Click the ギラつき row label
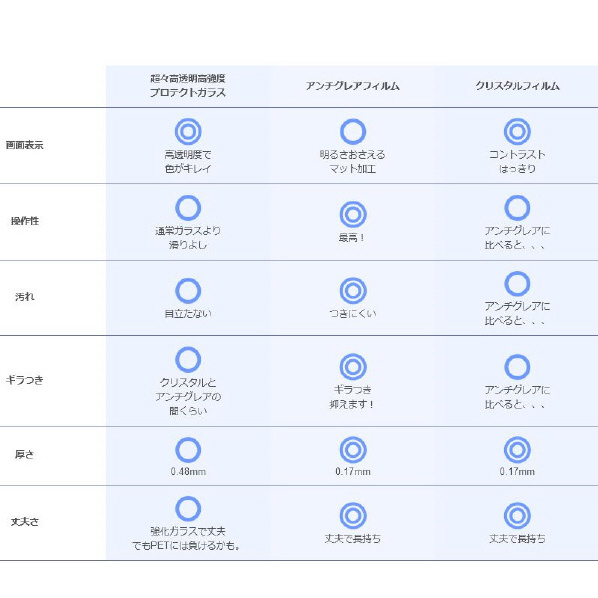This screenshot has height=598, width=598. pyautogui.click(x=25, y=380)
